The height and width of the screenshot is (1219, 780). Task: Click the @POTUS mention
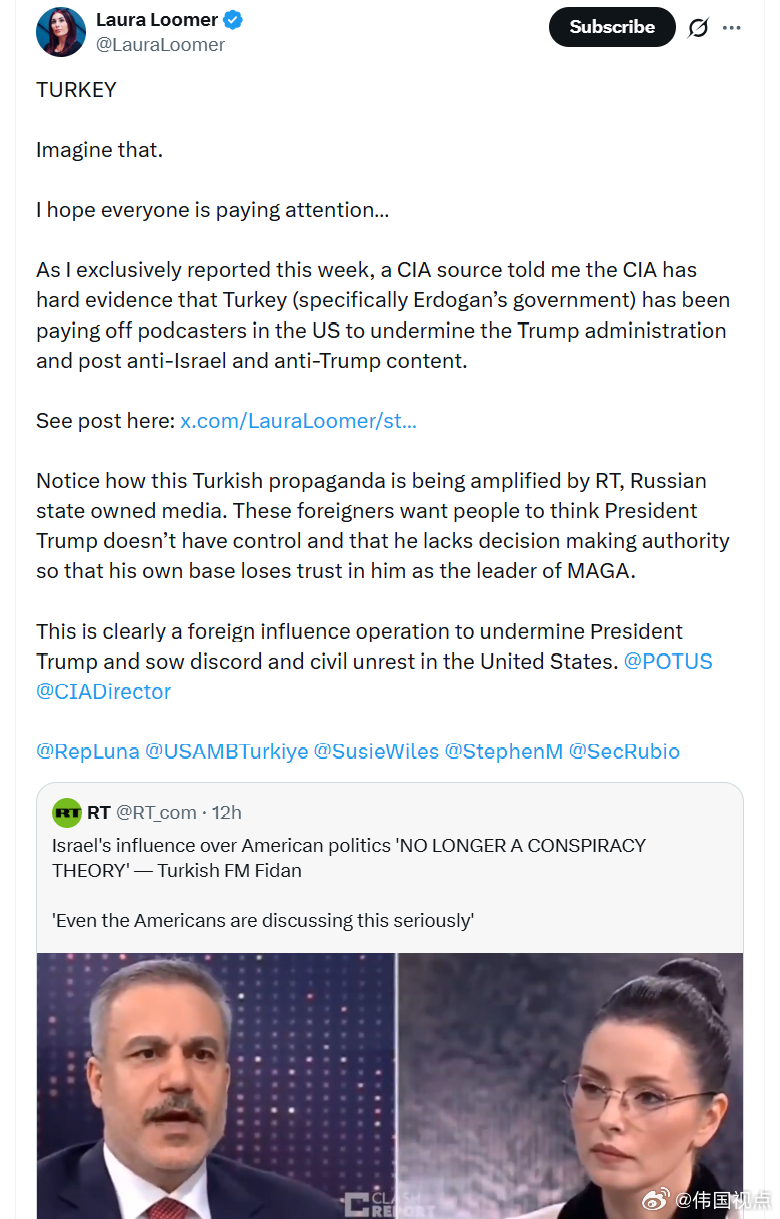click(x=668, y=662)
